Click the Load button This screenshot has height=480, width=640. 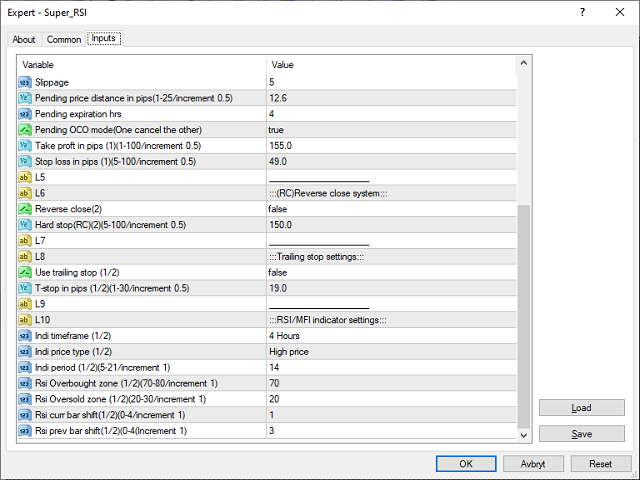pyautogui.click(x=582, y=408)
